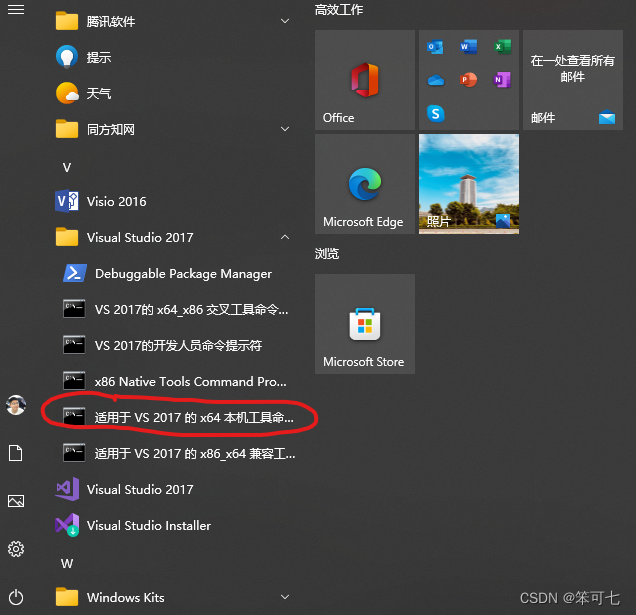Open x86 Native Tools Command Prompt
The height and width of the screenshot is (615, 636).
coord(176,381)
